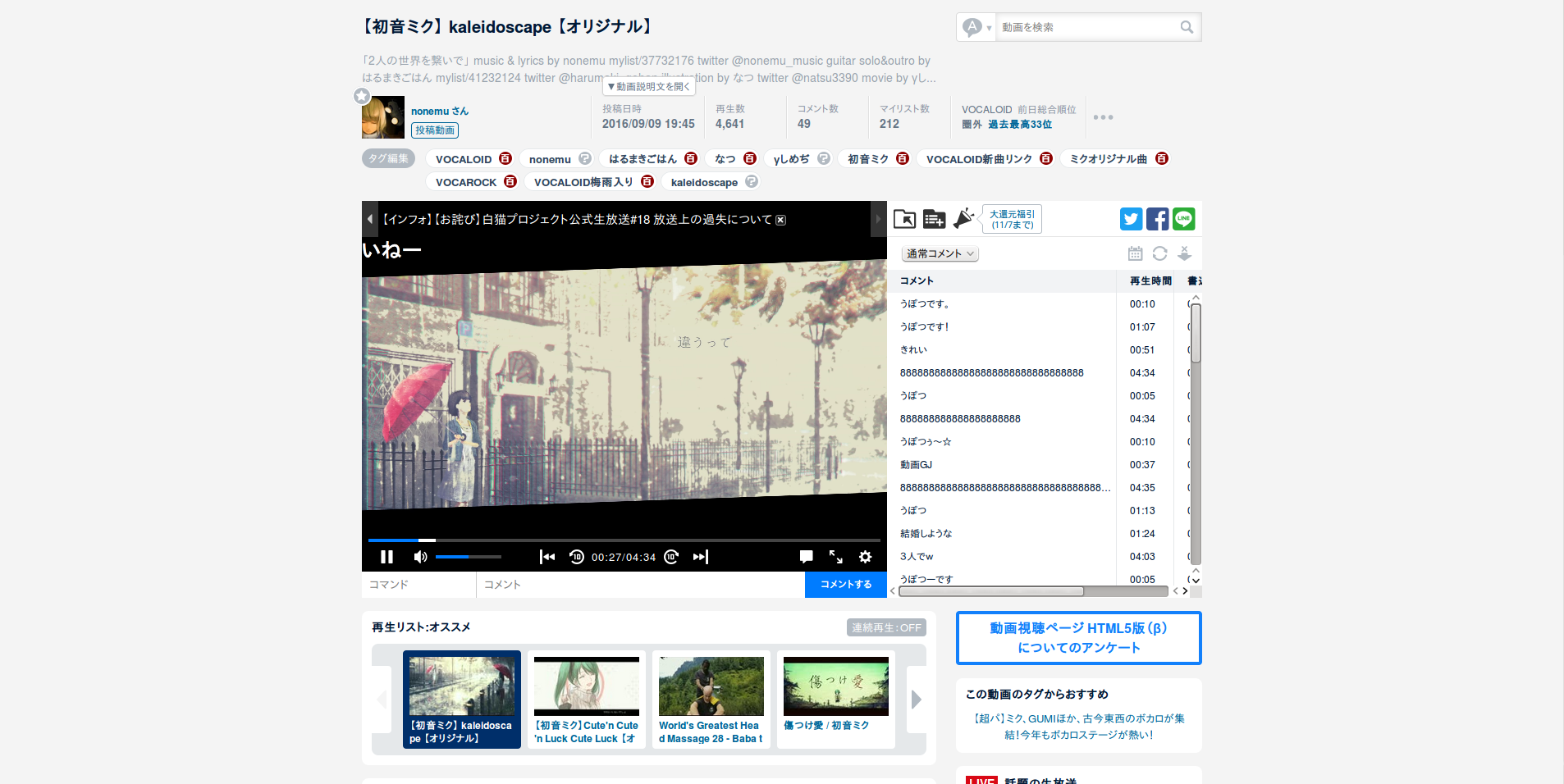Show next info banner message

coord(878,219)
